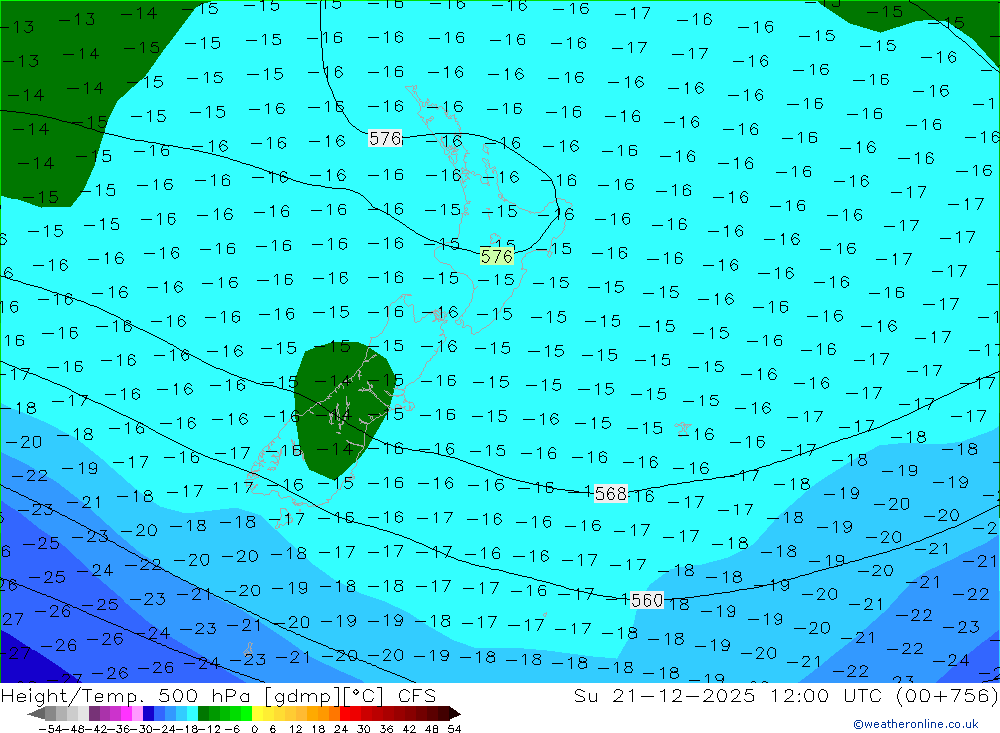Open the weatheronline.co.uk copyright link
Screen dimensions: 1000x733
(x=916, y=724)
